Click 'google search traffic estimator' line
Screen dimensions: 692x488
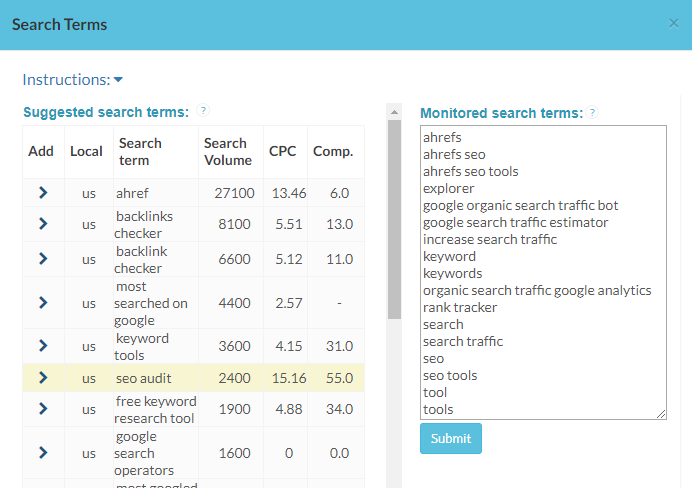[x=515, y=222]
